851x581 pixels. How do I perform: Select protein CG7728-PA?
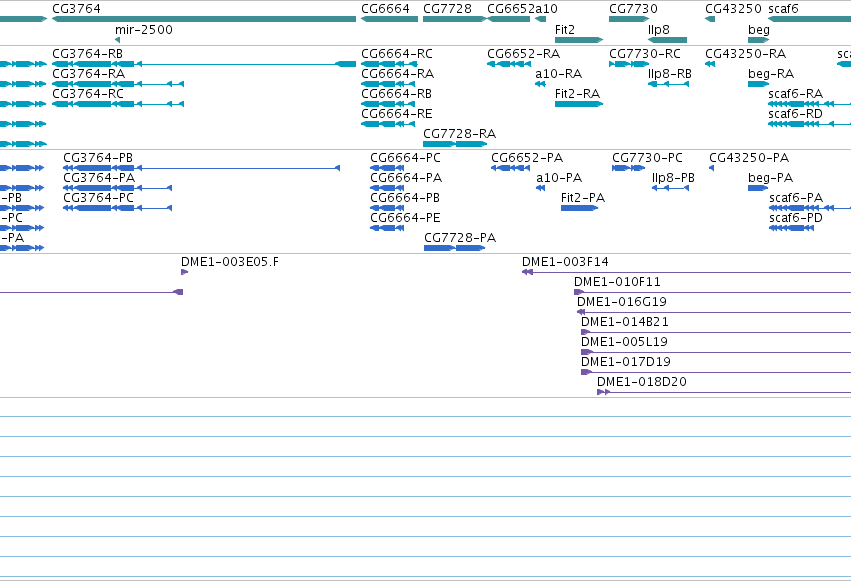tap(455, 248)
